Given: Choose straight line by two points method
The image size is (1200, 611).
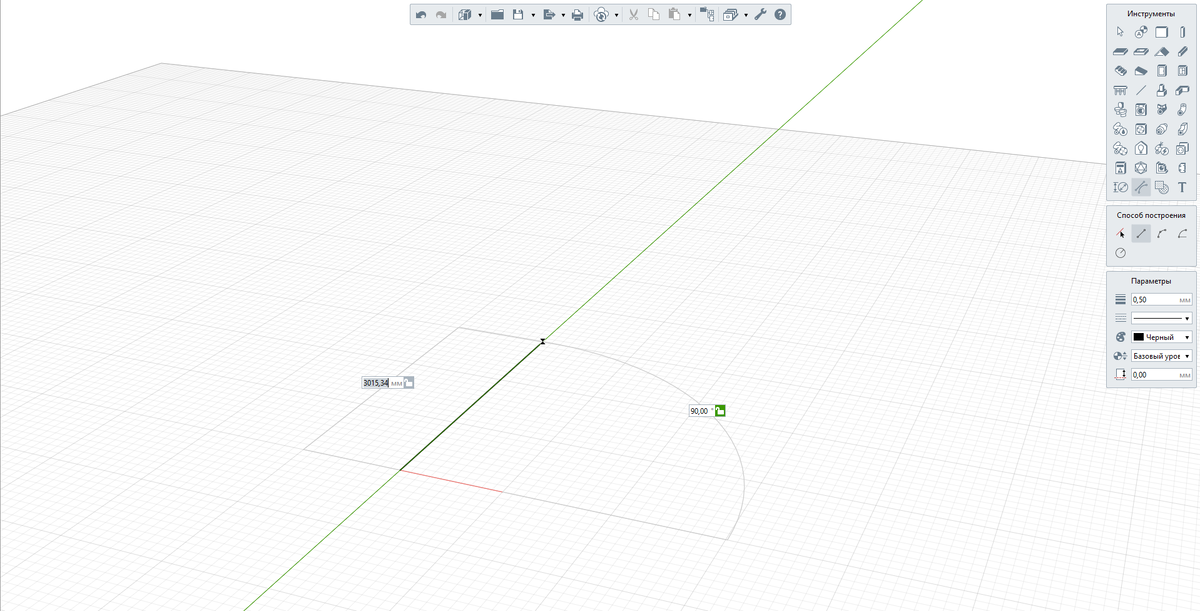Looking at the screenshot, I should pos(1141,234).
